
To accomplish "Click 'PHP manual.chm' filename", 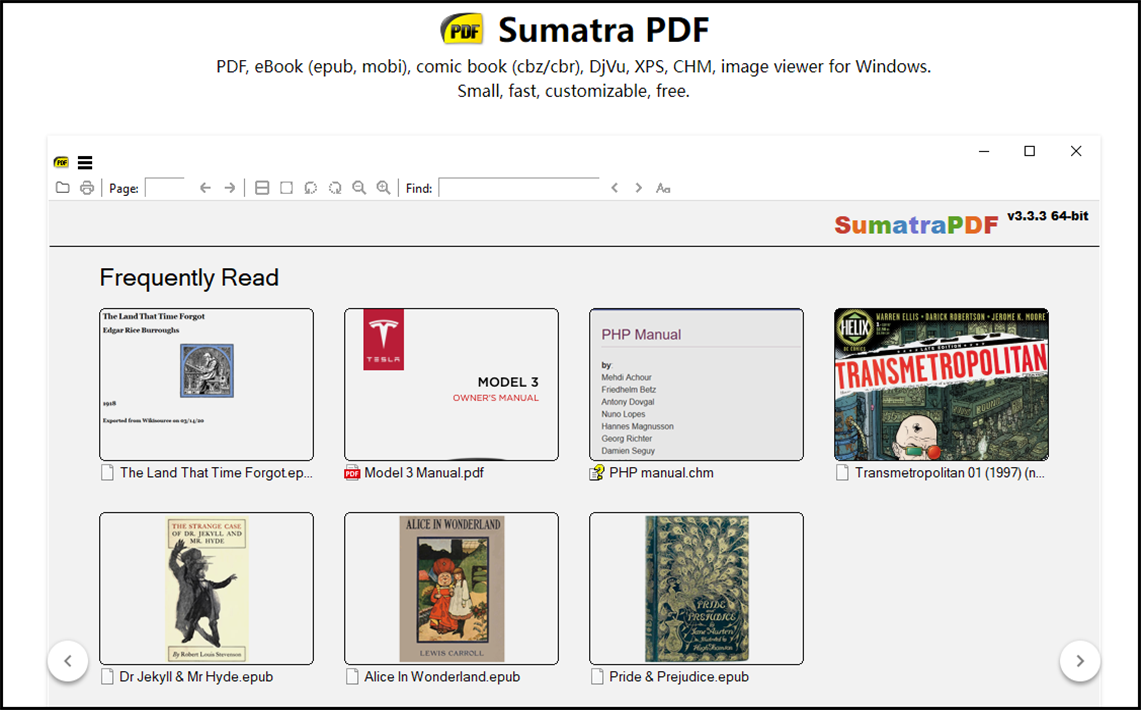I will [x=661, y=473].
